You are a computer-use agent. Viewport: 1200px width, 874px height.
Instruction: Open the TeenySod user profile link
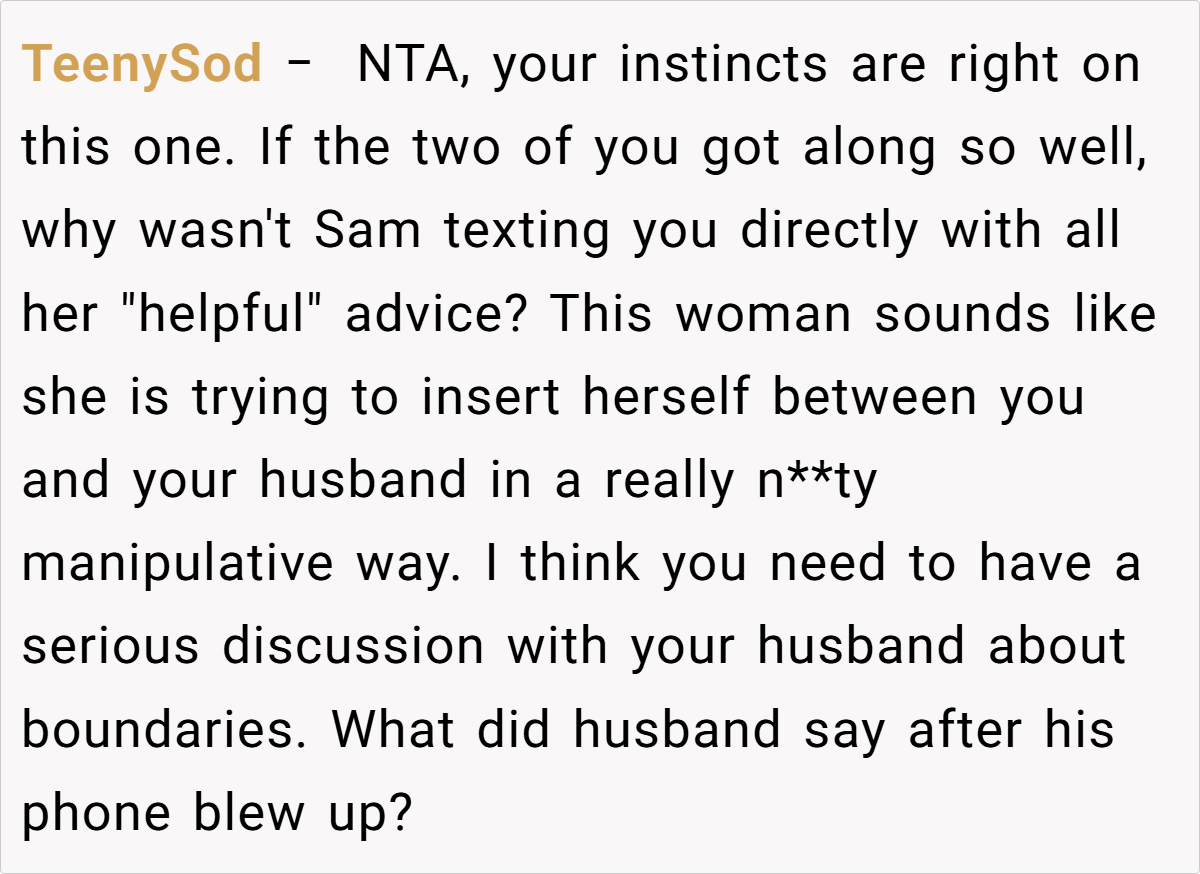(x=142, y=66)
